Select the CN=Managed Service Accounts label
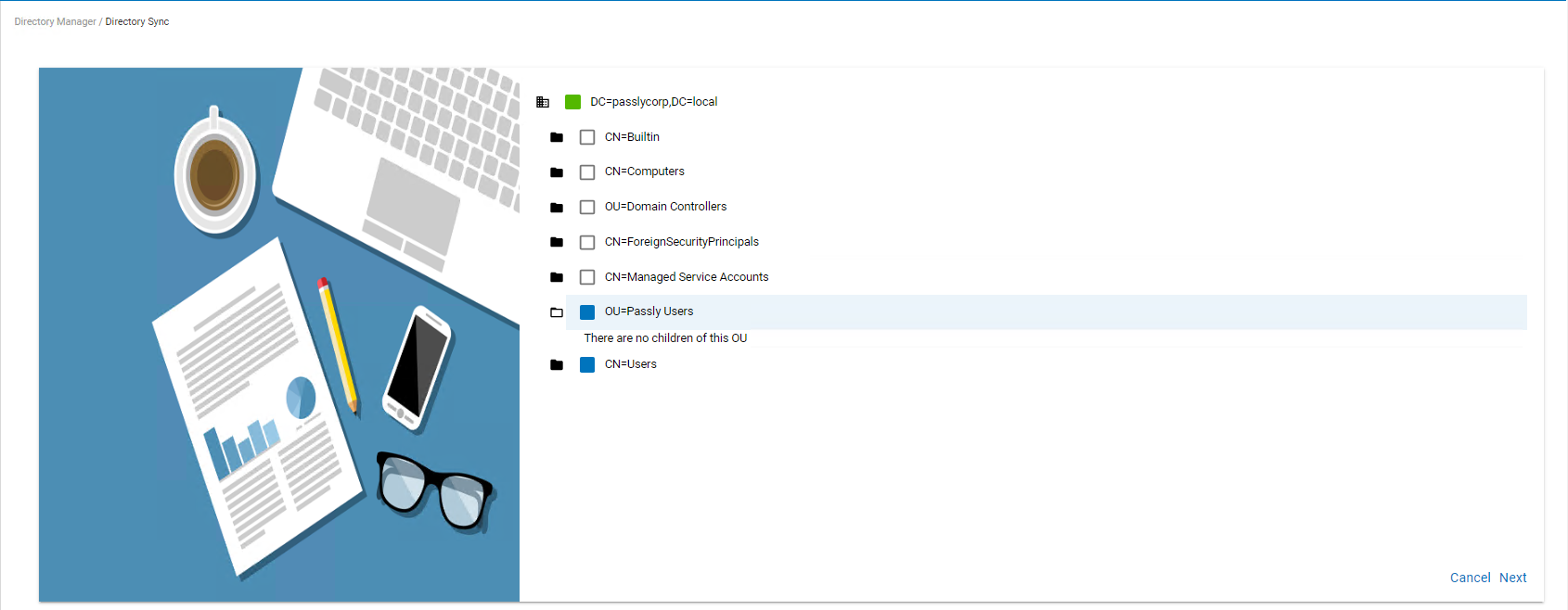Screen dimensions: 1568x610 click(687, 277)
